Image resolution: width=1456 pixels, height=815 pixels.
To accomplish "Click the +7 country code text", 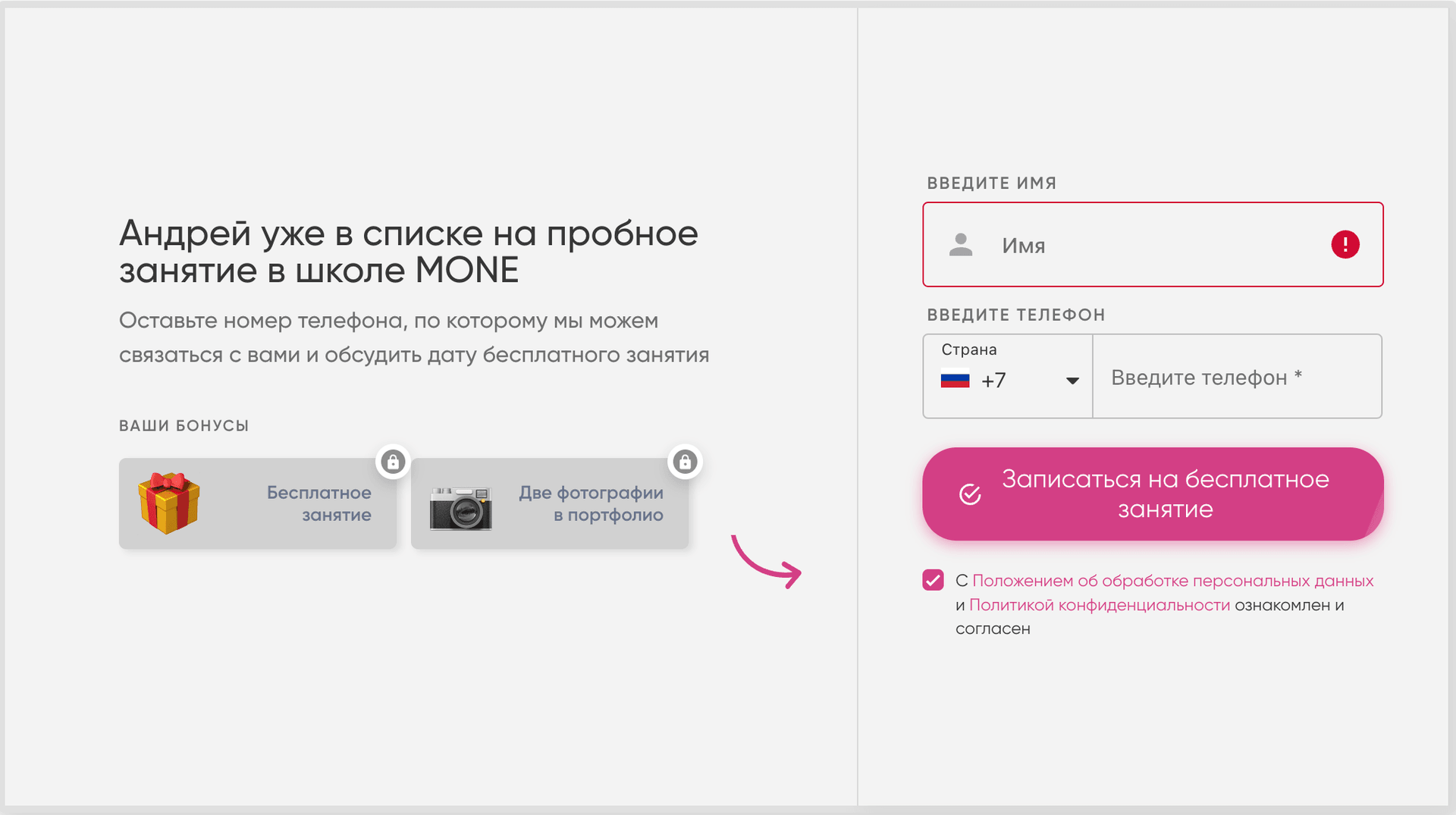I will [x=993, y=381].
